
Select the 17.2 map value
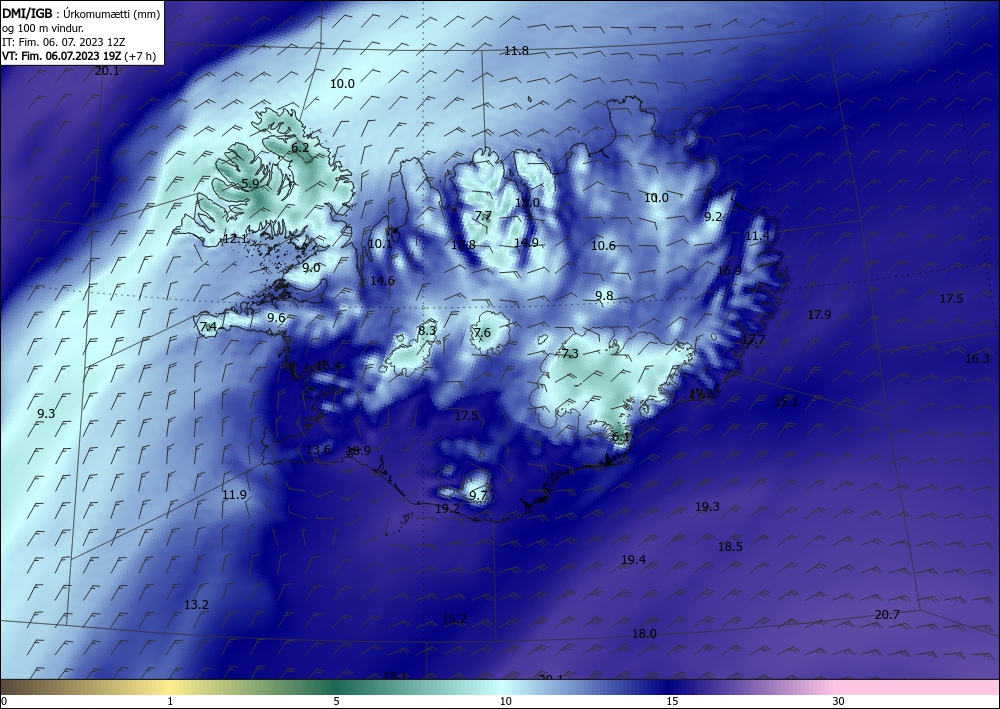point(701,394)
